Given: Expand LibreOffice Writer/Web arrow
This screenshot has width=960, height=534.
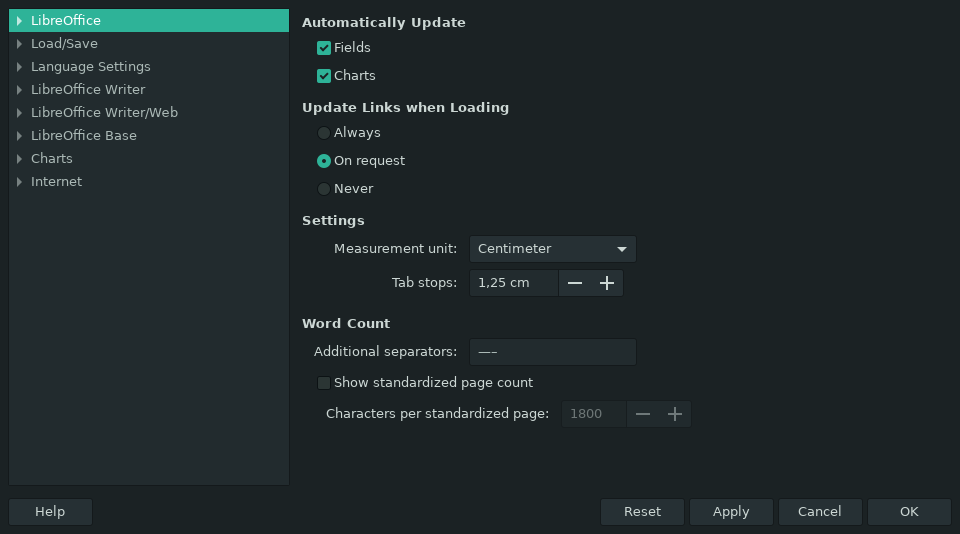Looking at the screenshot, I should 19,113.
